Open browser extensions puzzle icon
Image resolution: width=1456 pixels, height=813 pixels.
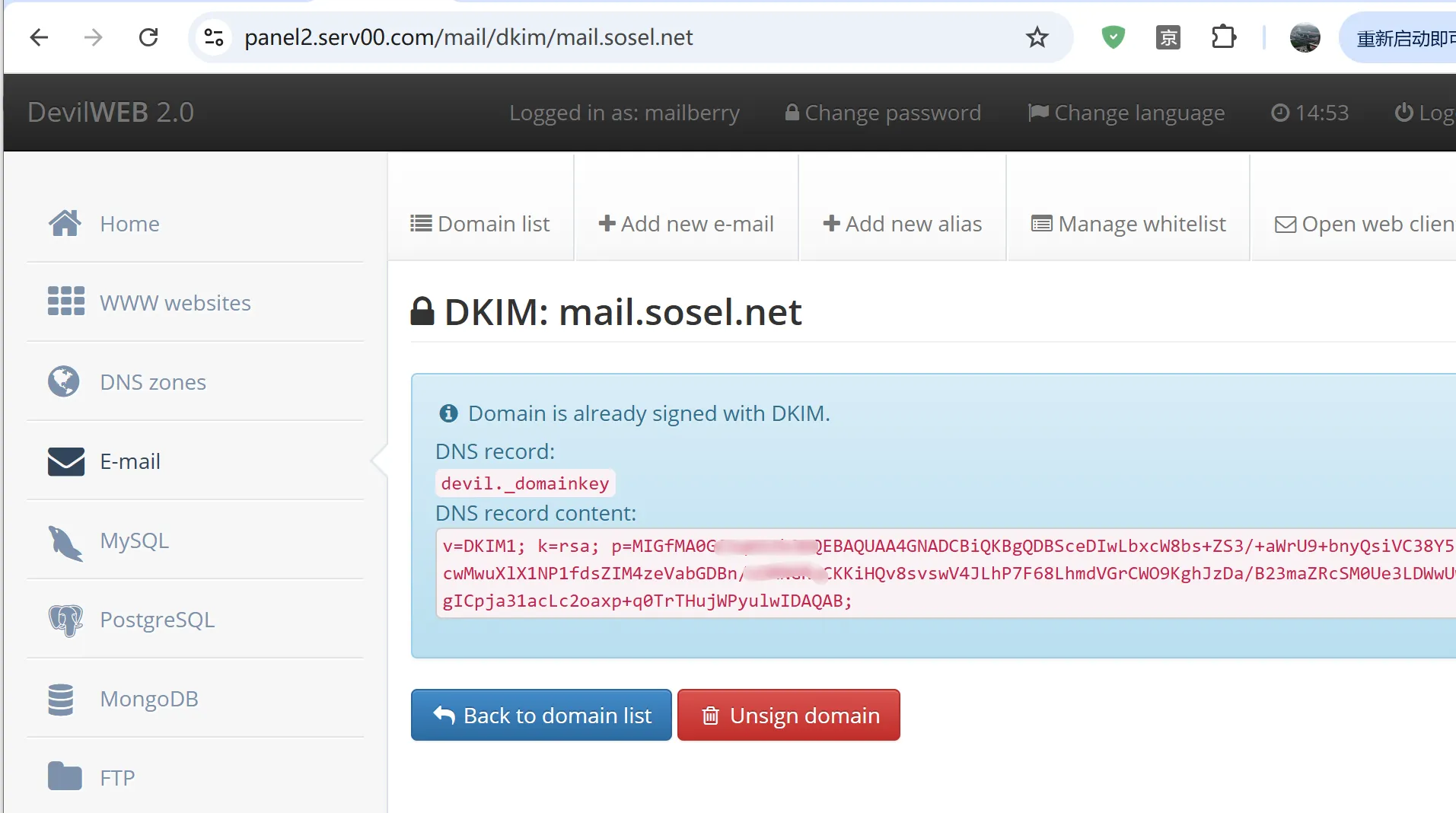(x=1223, y=37)
